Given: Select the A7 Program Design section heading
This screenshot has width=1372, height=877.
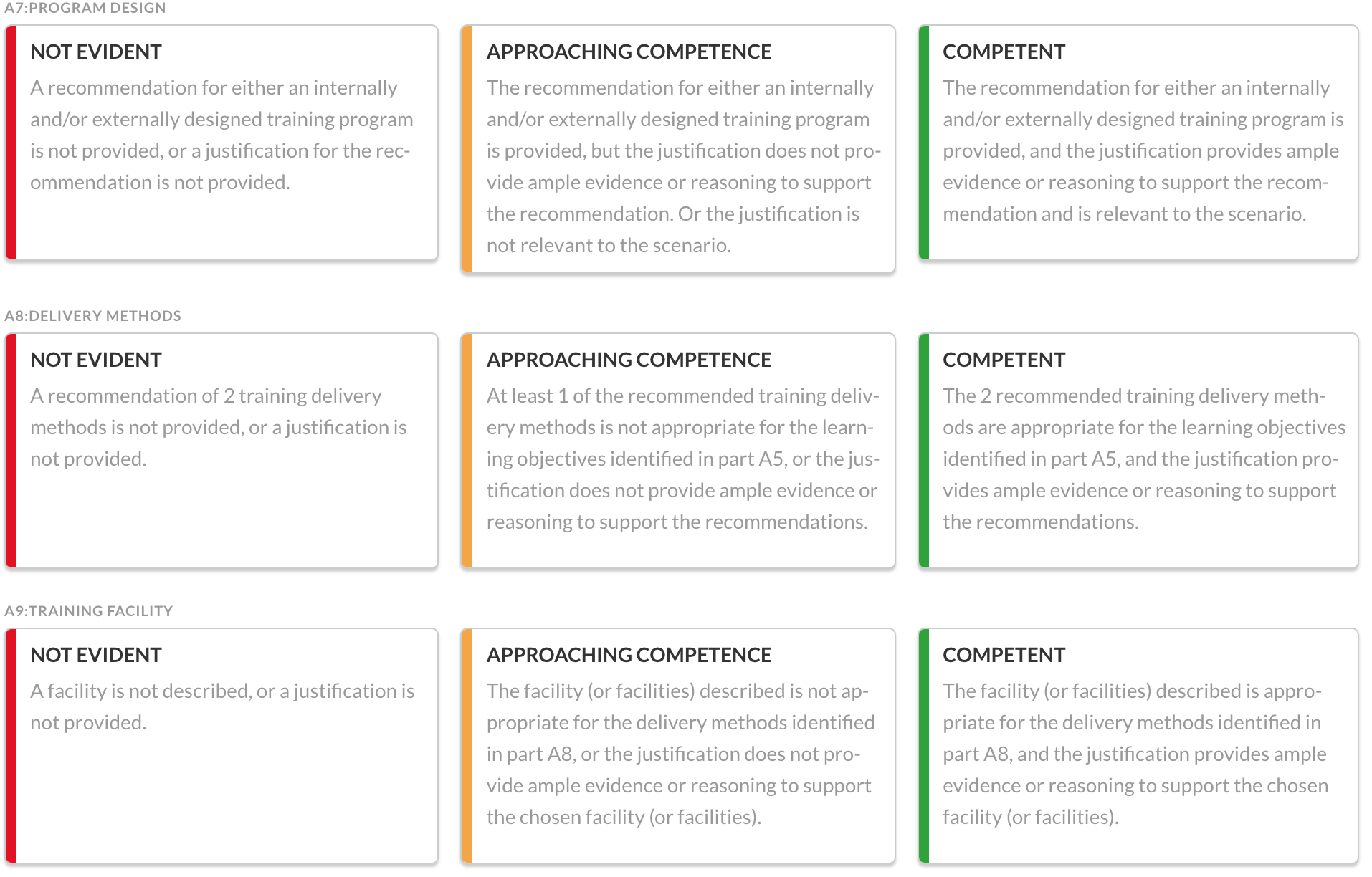Looking at the screenshot, I should (x=85, y=8).
